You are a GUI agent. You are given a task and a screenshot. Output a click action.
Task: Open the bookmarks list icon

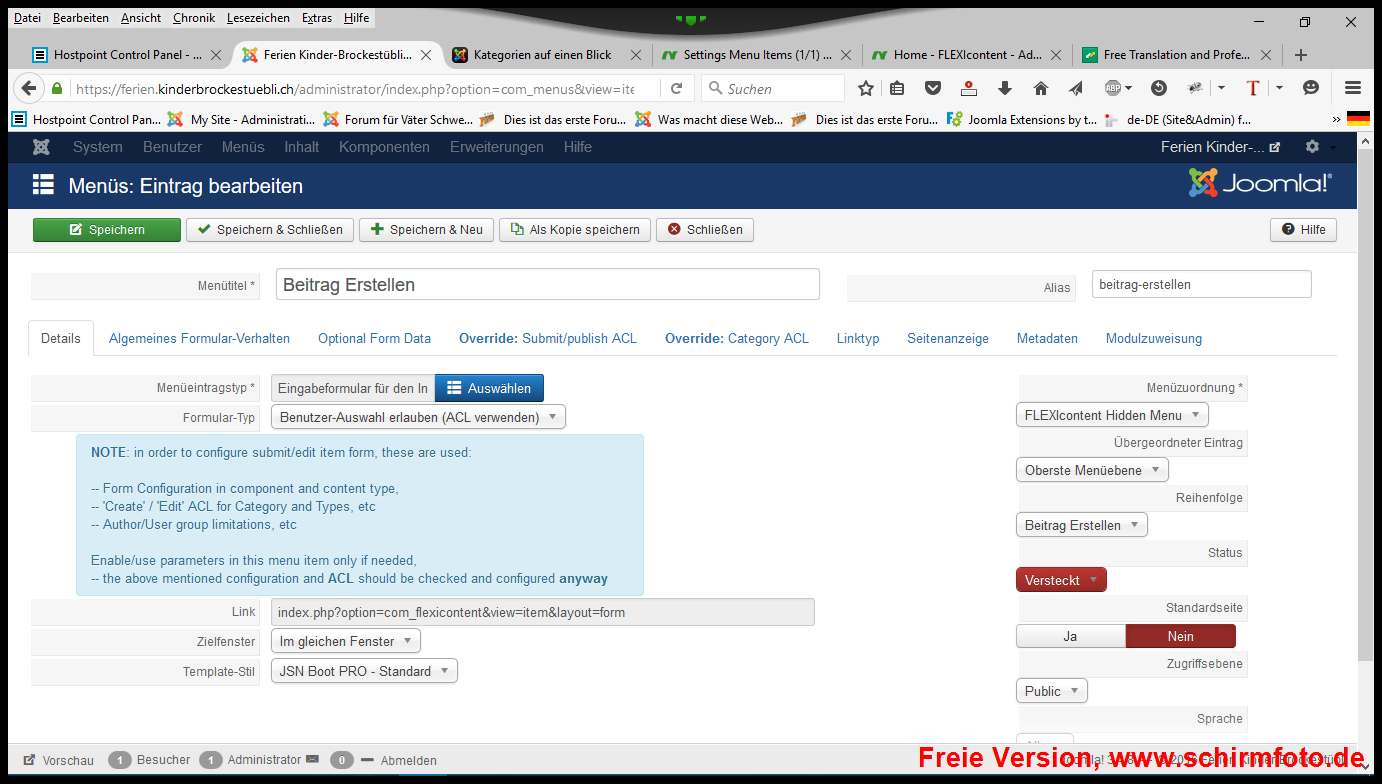click(897, 88)
